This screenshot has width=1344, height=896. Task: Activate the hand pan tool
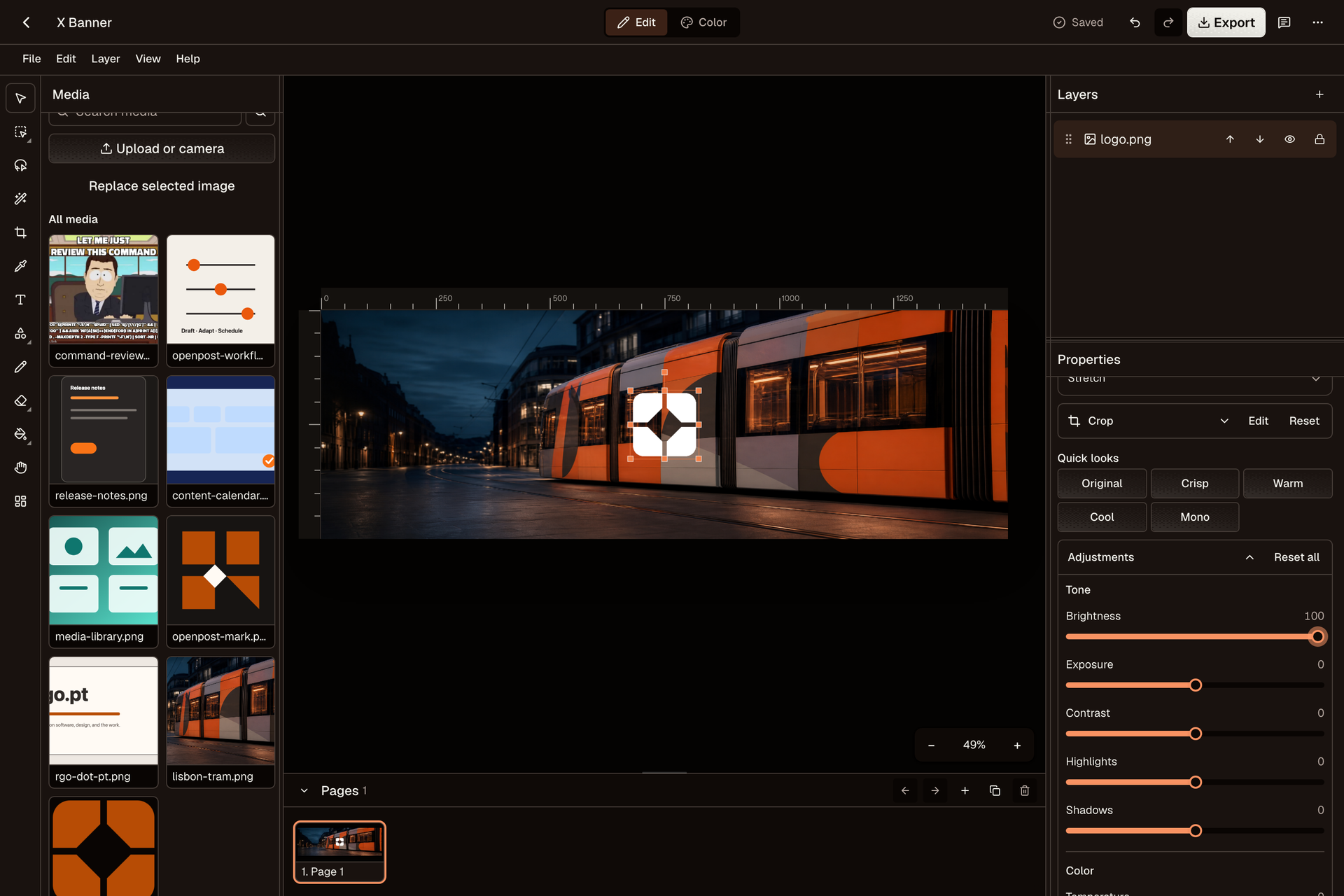(20, 468)
